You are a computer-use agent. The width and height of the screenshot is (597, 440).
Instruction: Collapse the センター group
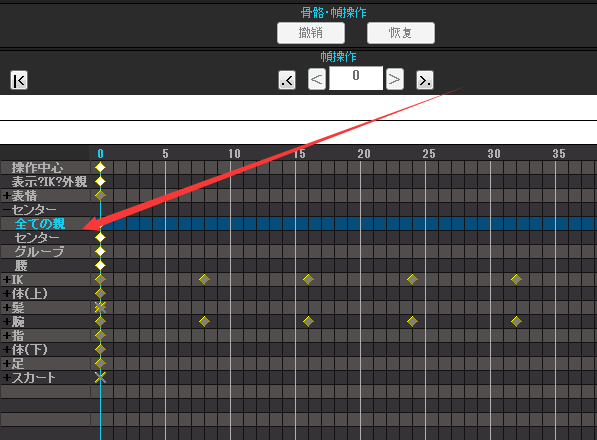pos(7,210)
